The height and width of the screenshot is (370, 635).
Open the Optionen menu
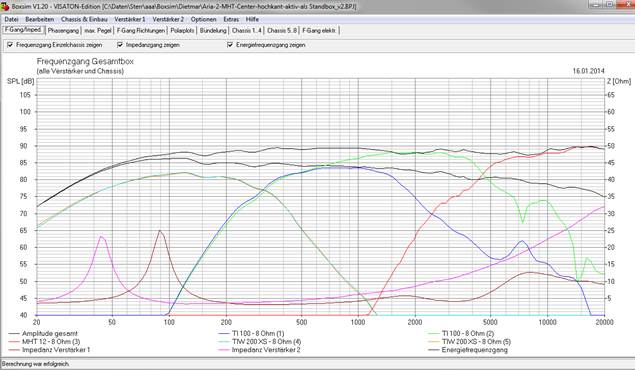pos(203,19)
